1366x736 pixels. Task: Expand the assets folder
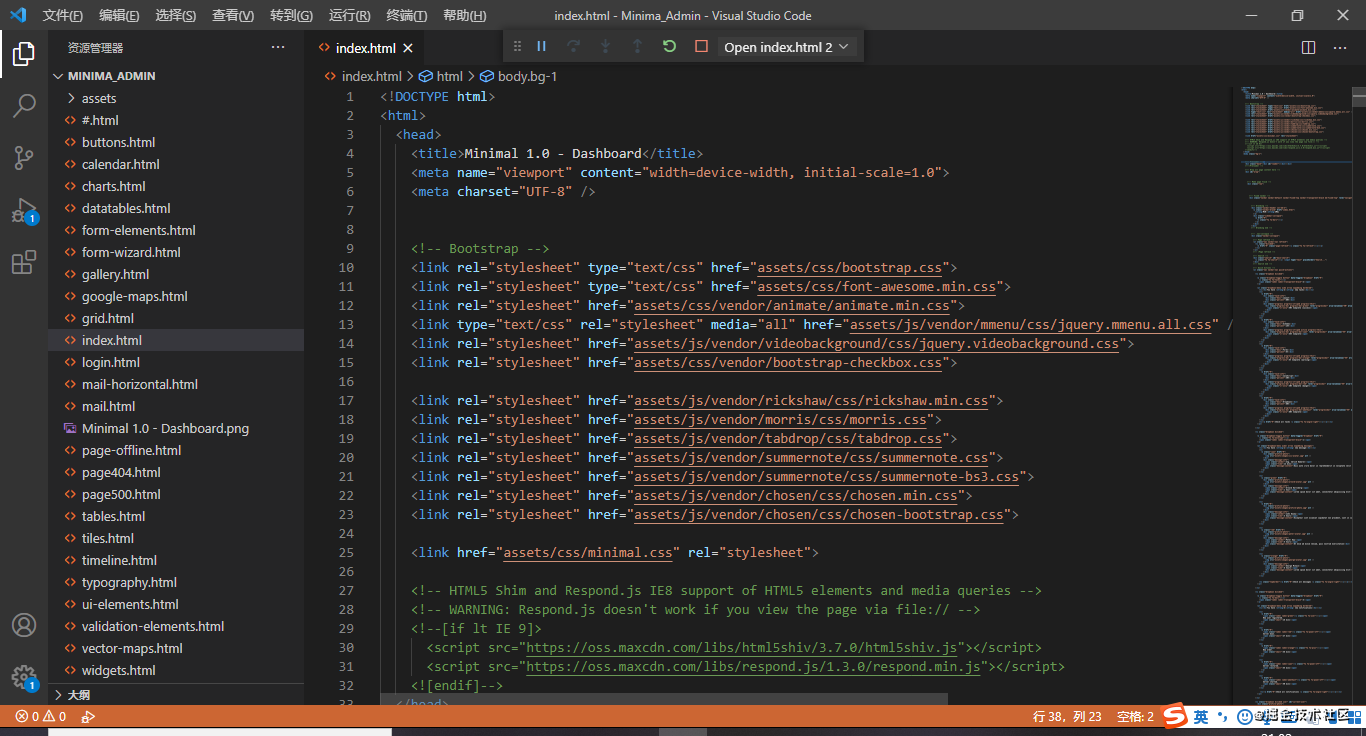[x=99, y=98]
